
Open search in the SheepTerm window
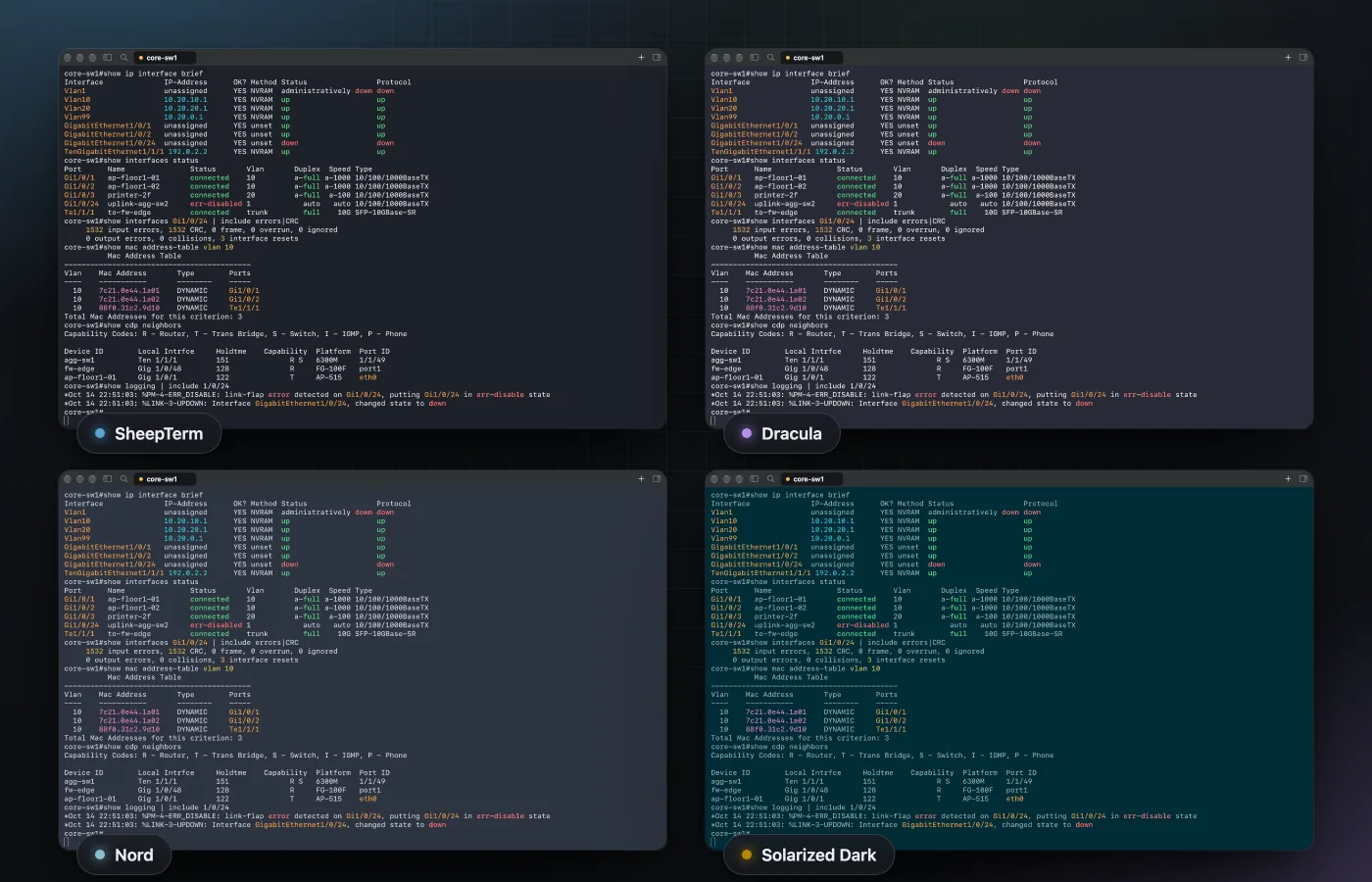tap(124, 58)
